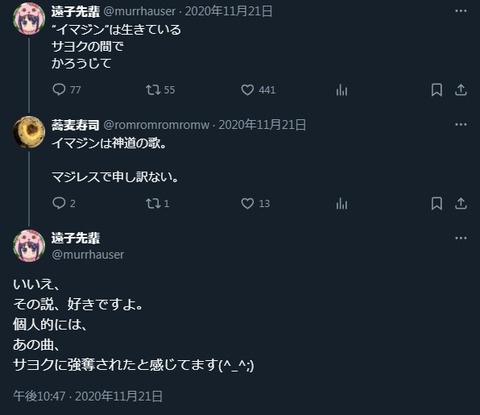
Task: Open 遠子先輩 avatar on the main reply tweet
Action: click(29, 246)
